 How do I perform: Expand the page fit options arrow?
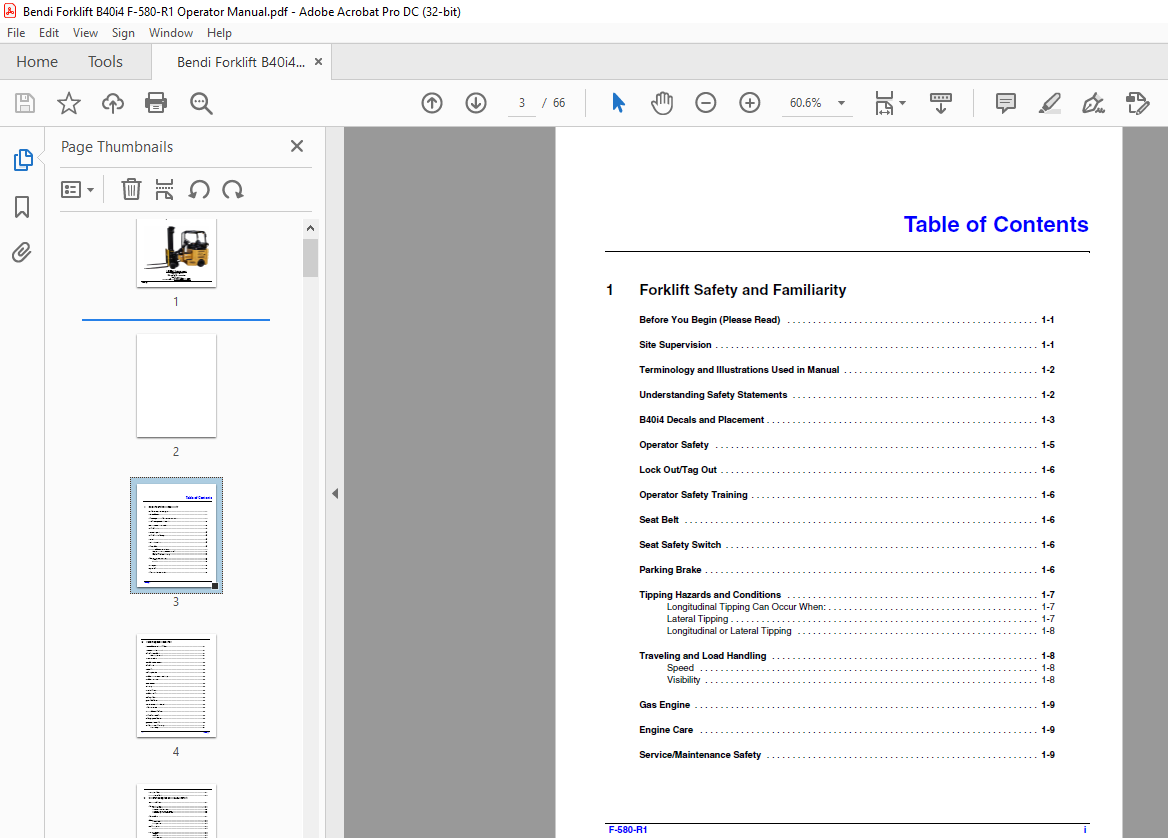[x=902, y=103]
